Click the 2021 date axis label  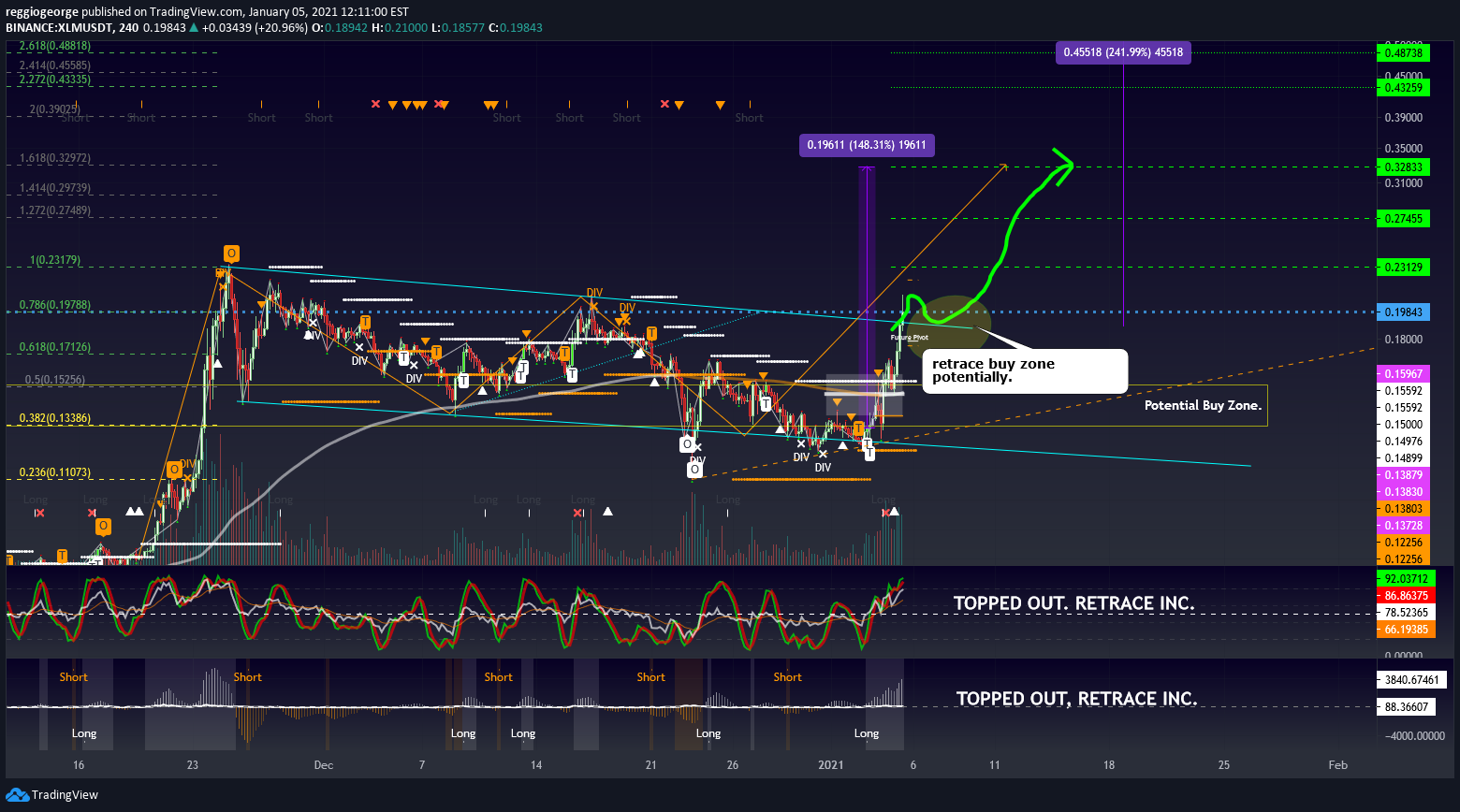831,765
